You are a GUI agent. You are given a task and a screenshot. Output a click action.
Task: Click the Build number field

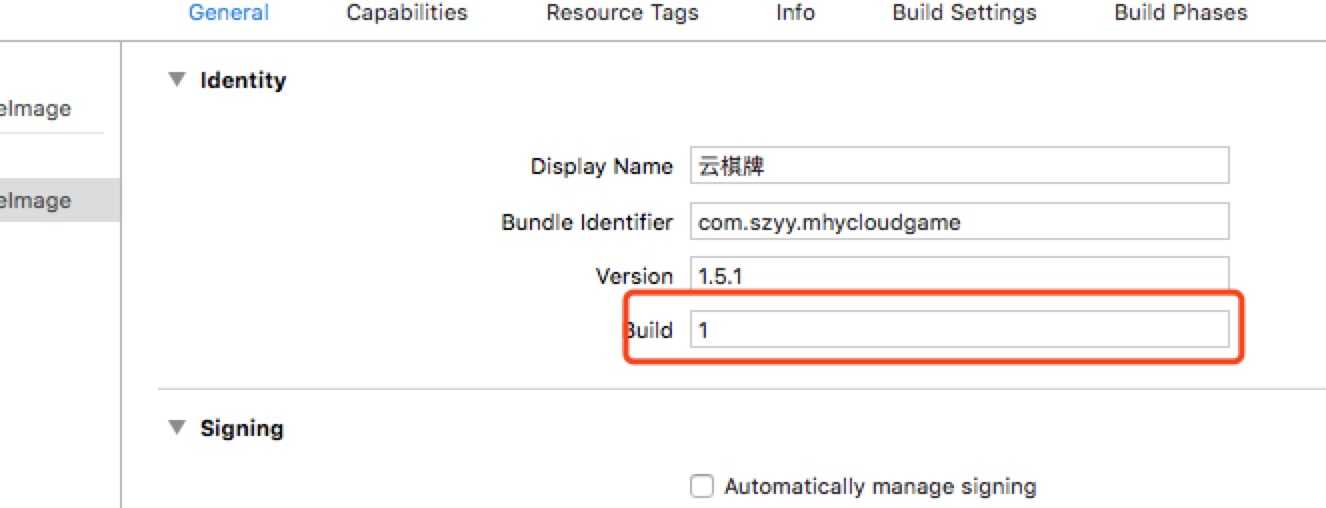(x=959, y=329)
